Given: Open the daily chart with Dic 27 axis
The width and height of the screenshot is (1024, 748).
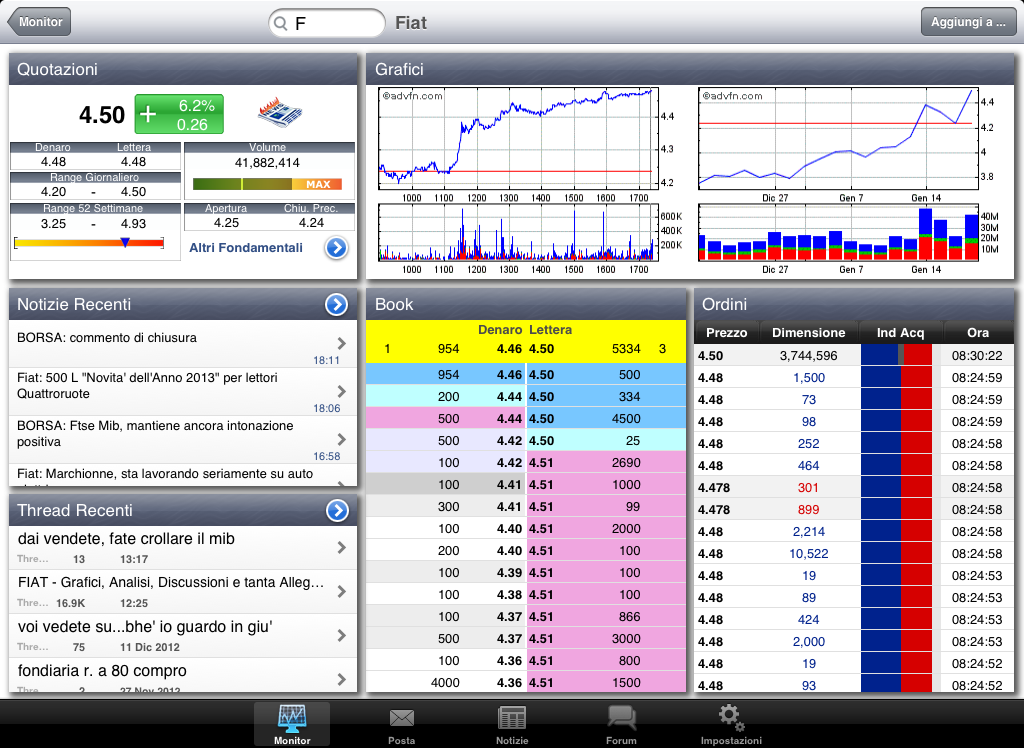Looking at the screenshot, I should click(x=838, y=139).
